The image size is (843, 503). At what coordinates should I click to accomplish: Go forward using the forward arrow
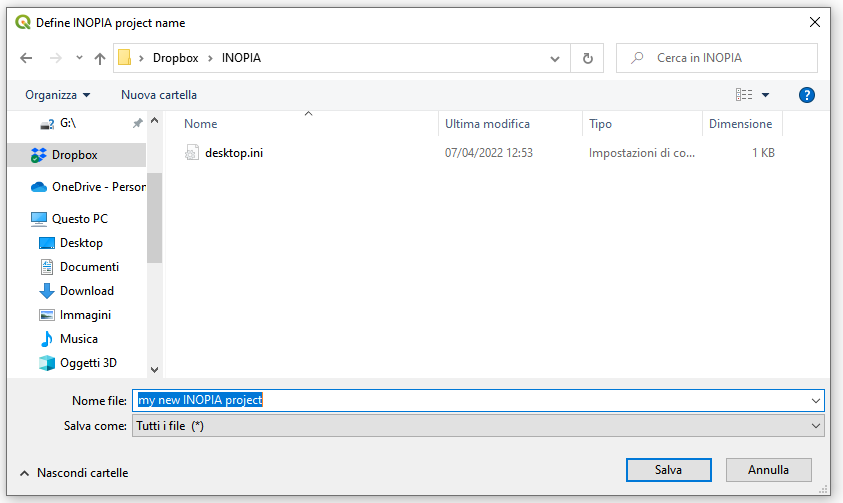pos(55,58)
